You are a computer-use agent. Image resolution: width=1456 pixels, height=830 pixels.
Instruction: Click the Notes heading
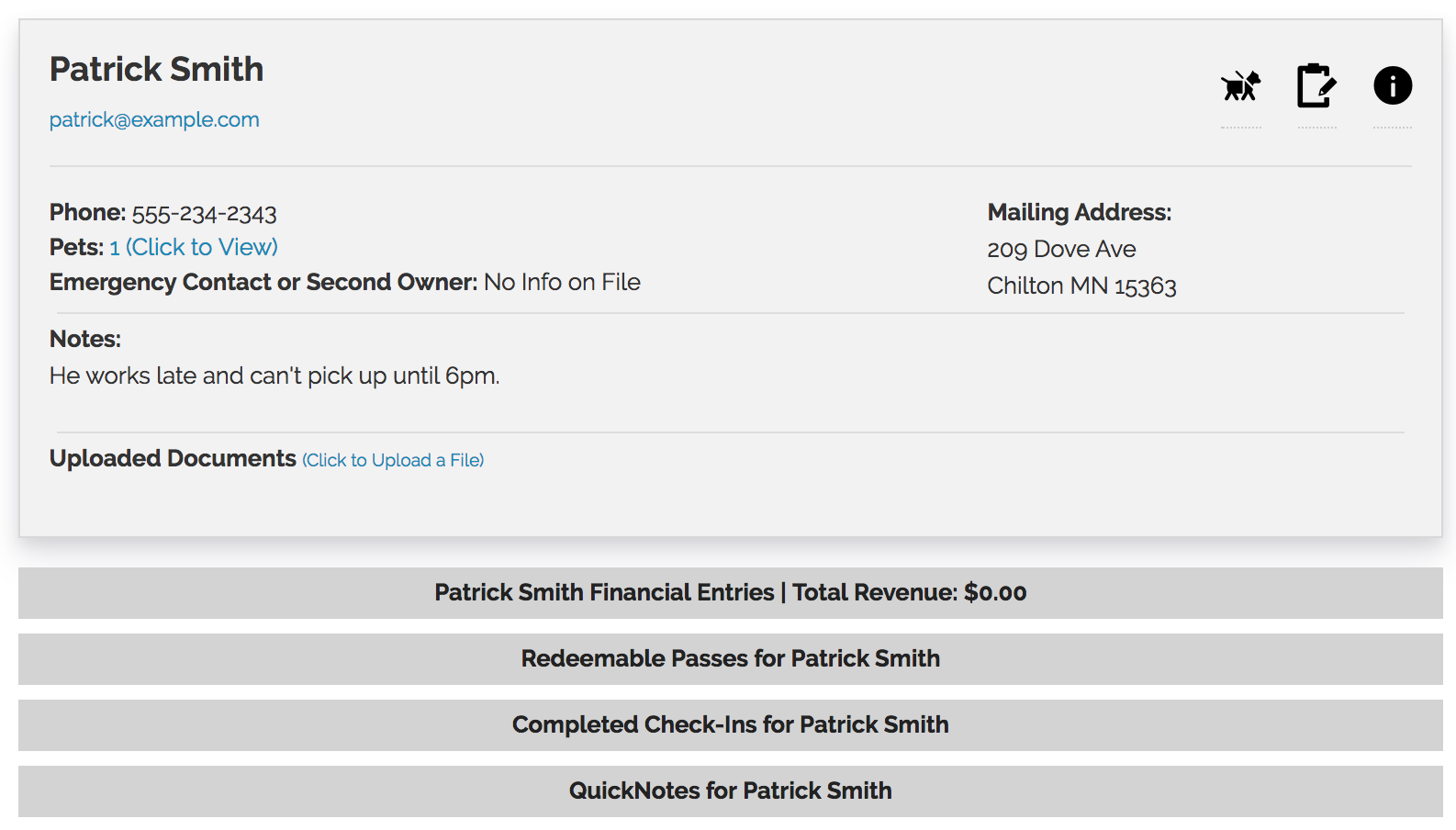click(x=85, y=339)
